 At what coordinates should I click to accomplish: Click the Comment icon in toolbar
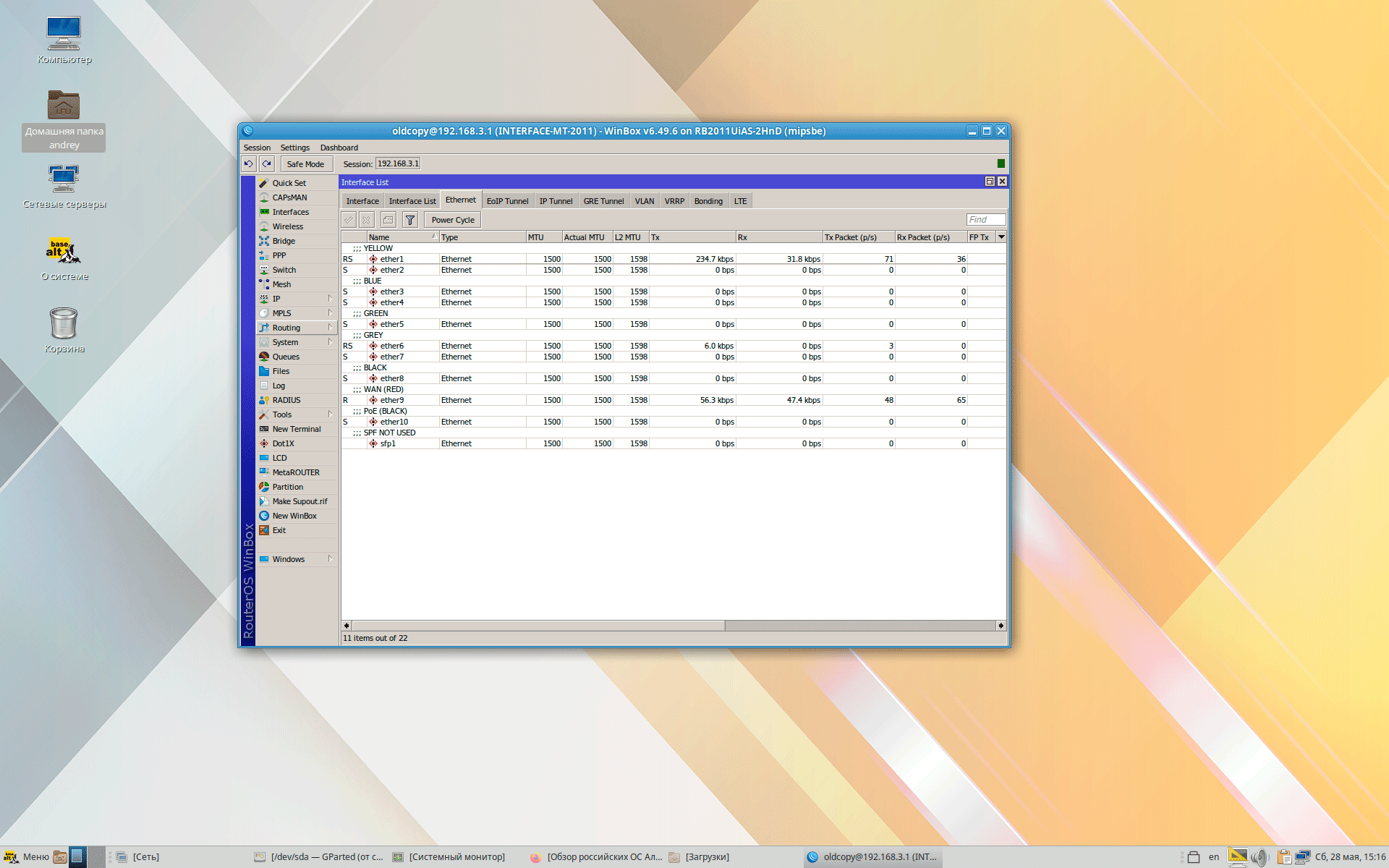tap(388, 220)
